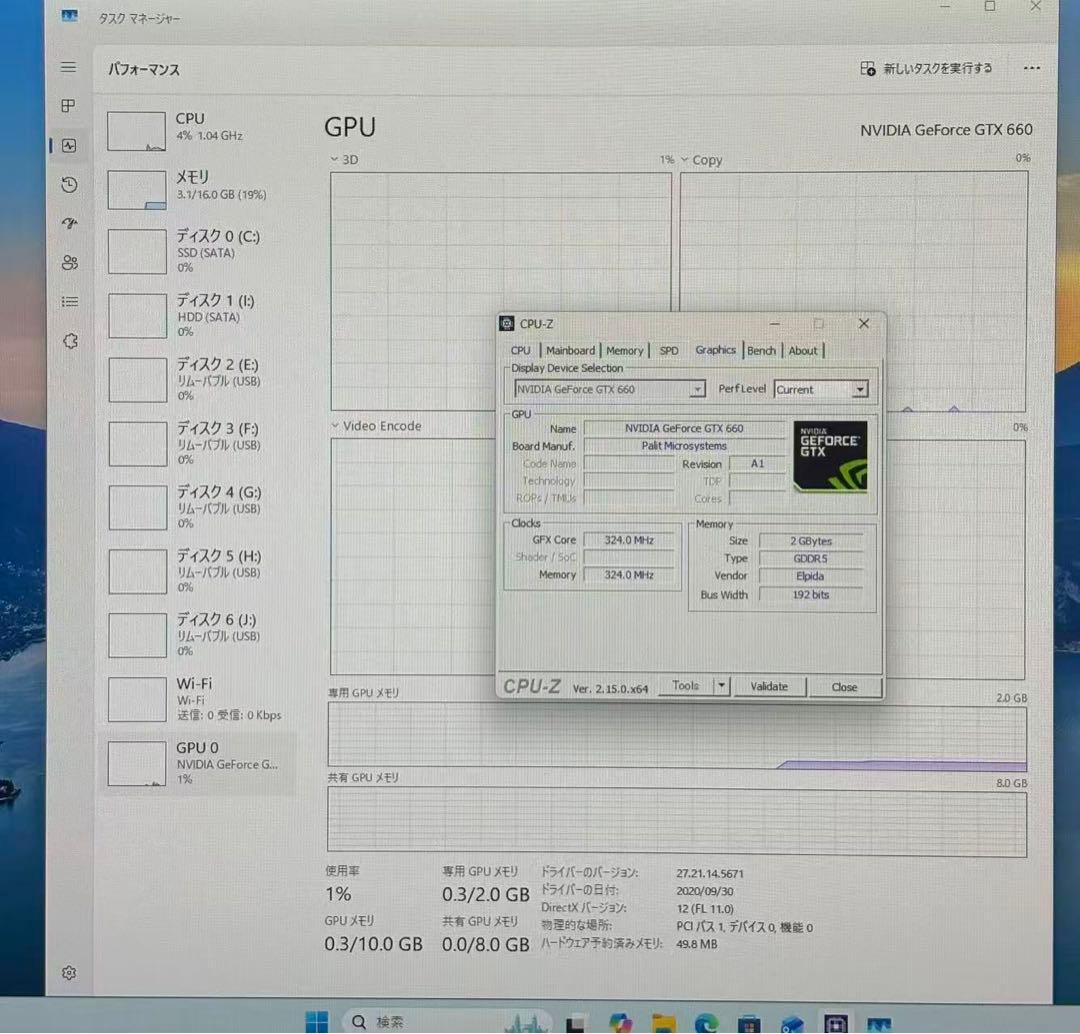
Task: Open the three-dot more options menu
Action: (x=1031, y=68)
